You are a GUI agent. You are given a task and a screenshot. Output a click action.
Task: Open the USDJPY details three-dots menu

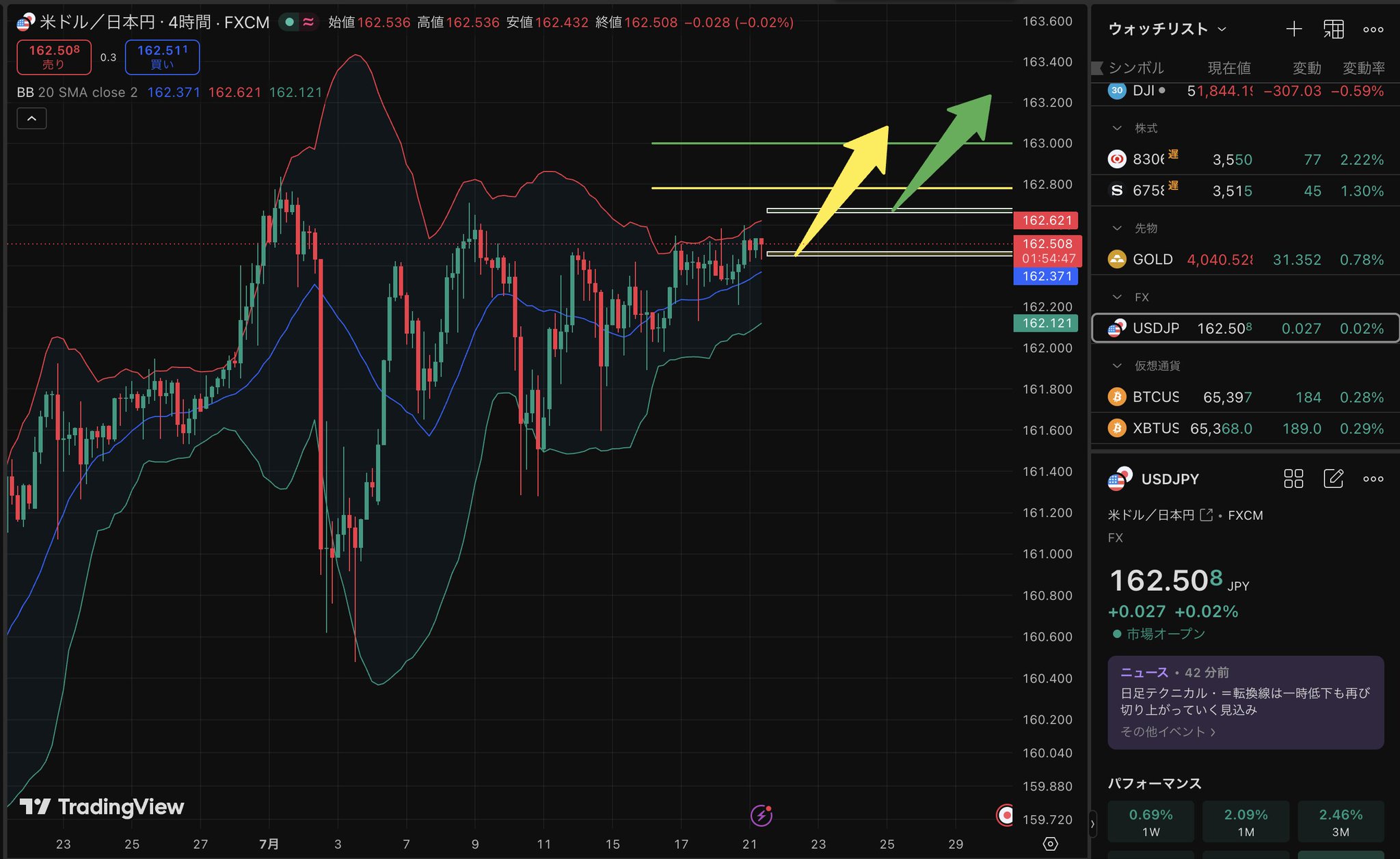[1373, 479]
